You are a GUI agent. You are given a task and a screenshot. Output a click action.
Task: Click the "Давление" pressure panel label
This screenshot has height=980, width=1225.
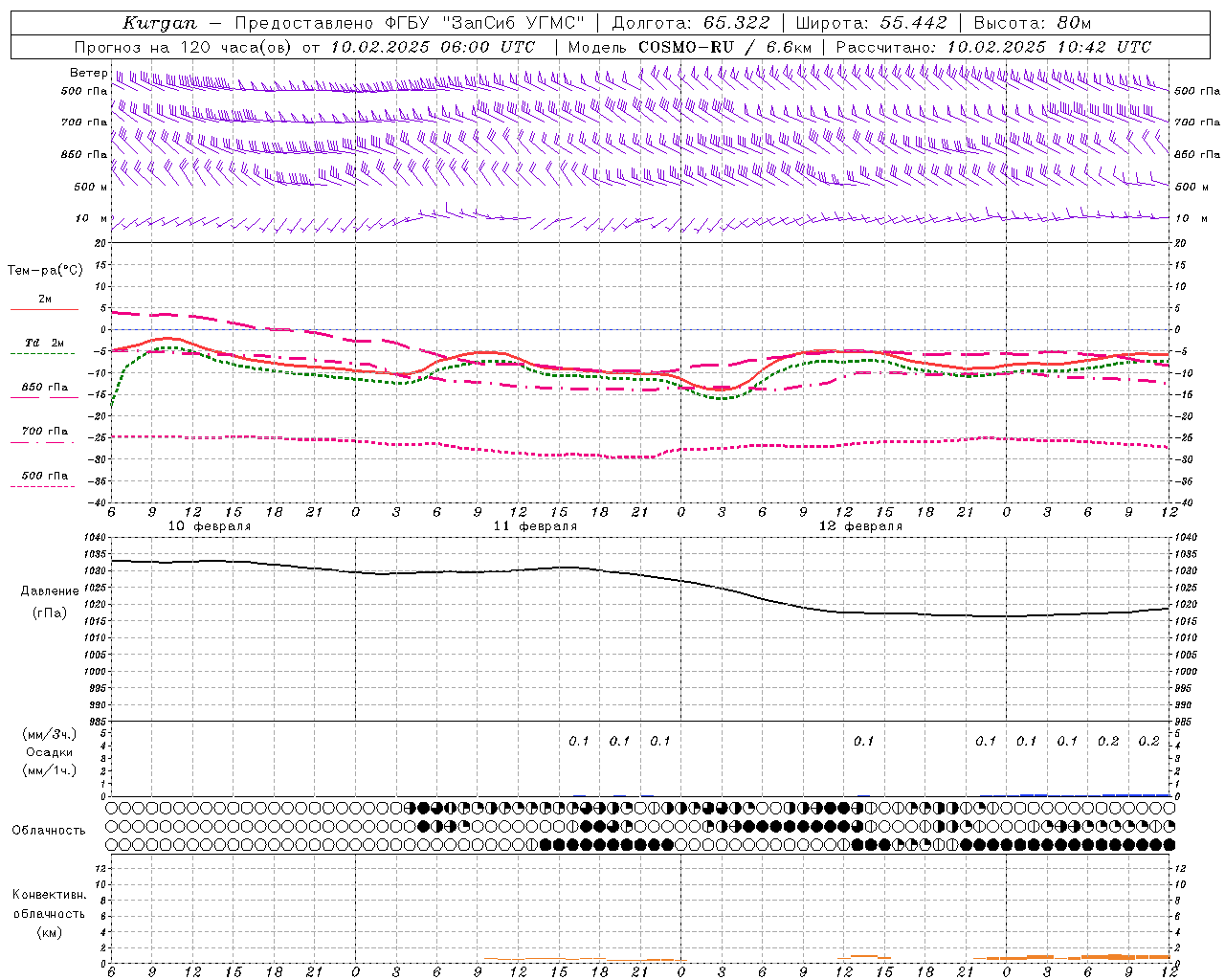pos(50,591)
